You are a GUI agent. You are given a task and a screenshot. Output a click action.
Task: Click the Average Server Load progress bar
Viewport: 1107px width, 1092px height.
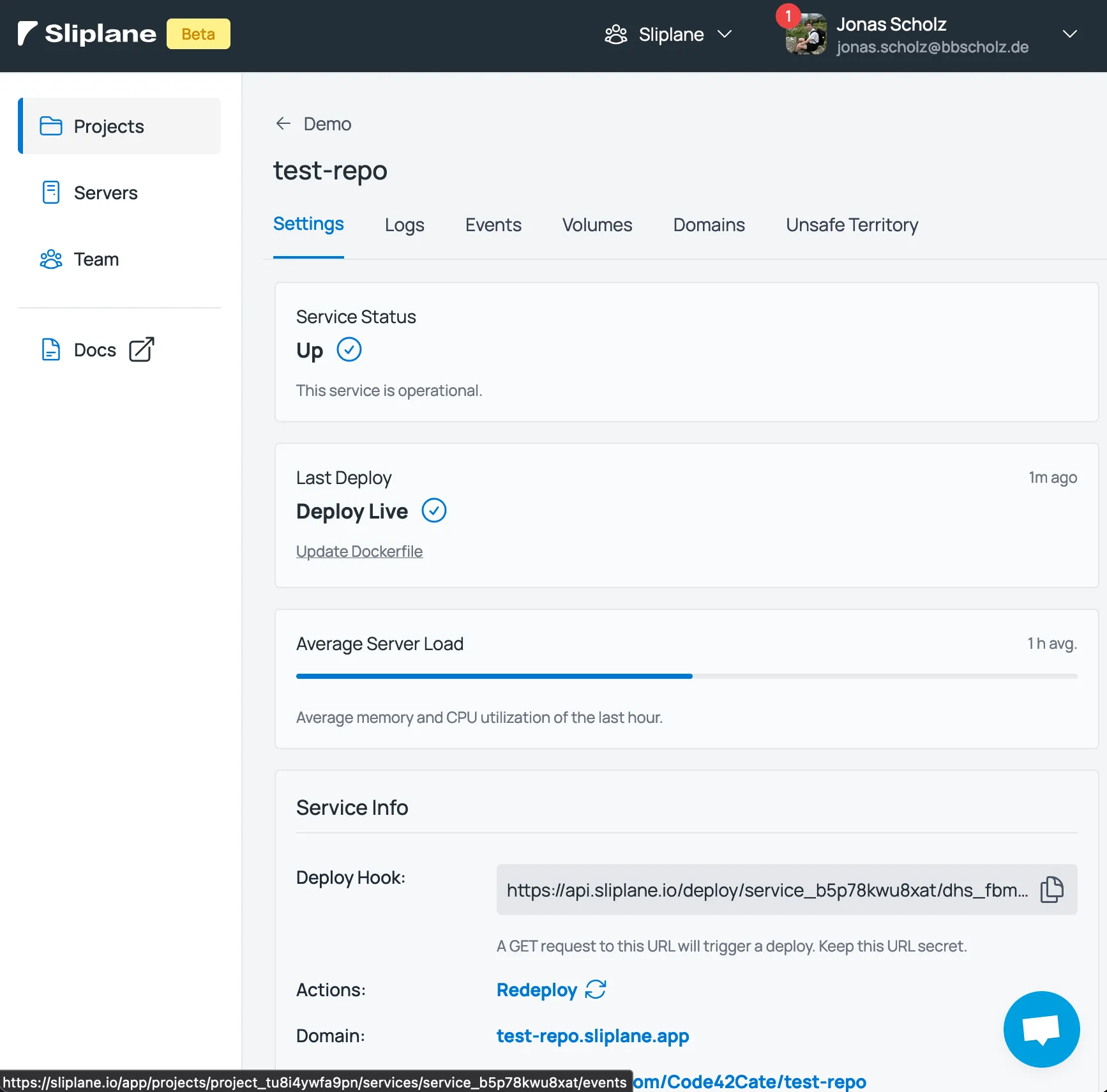[x=686, y=676]
